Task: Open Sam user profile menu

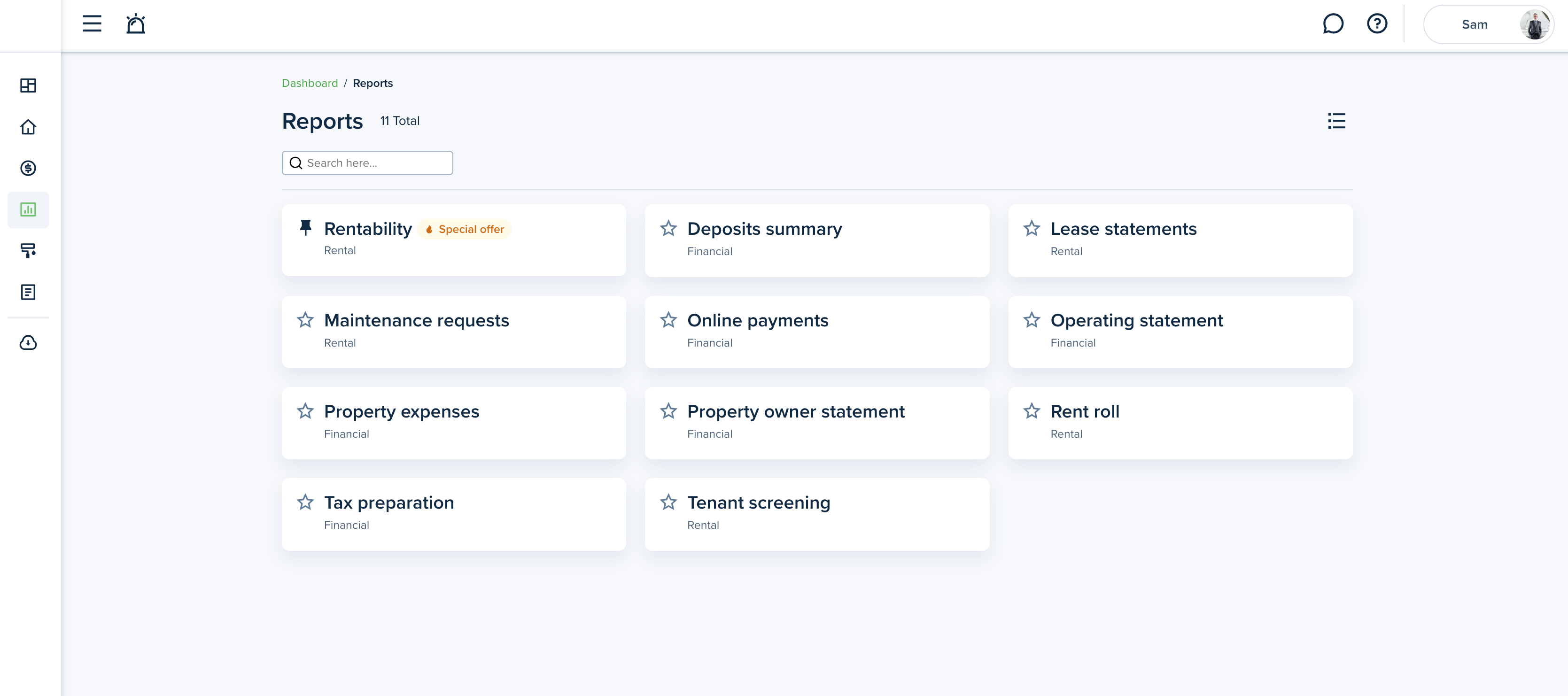Action: pos(1488,24)
